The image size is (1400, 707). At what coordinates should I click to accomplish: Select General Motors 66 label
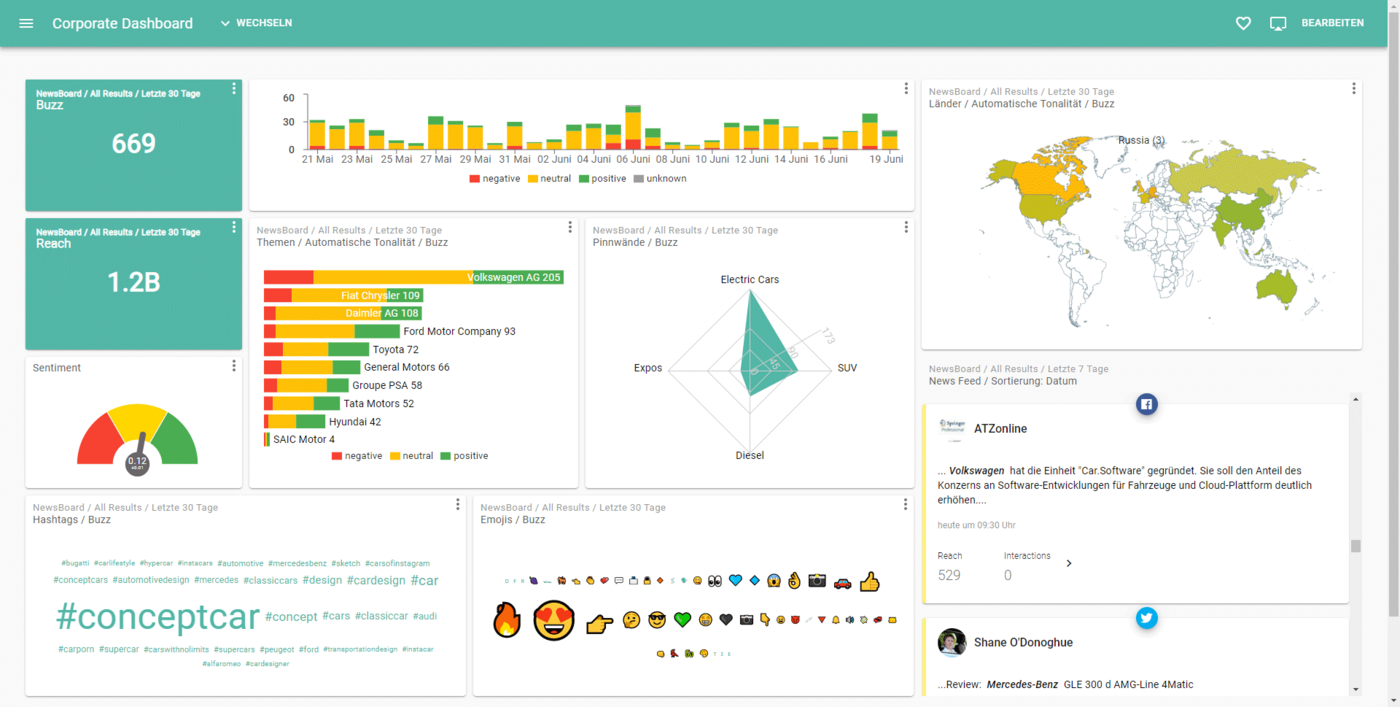[x=406, y=367]
